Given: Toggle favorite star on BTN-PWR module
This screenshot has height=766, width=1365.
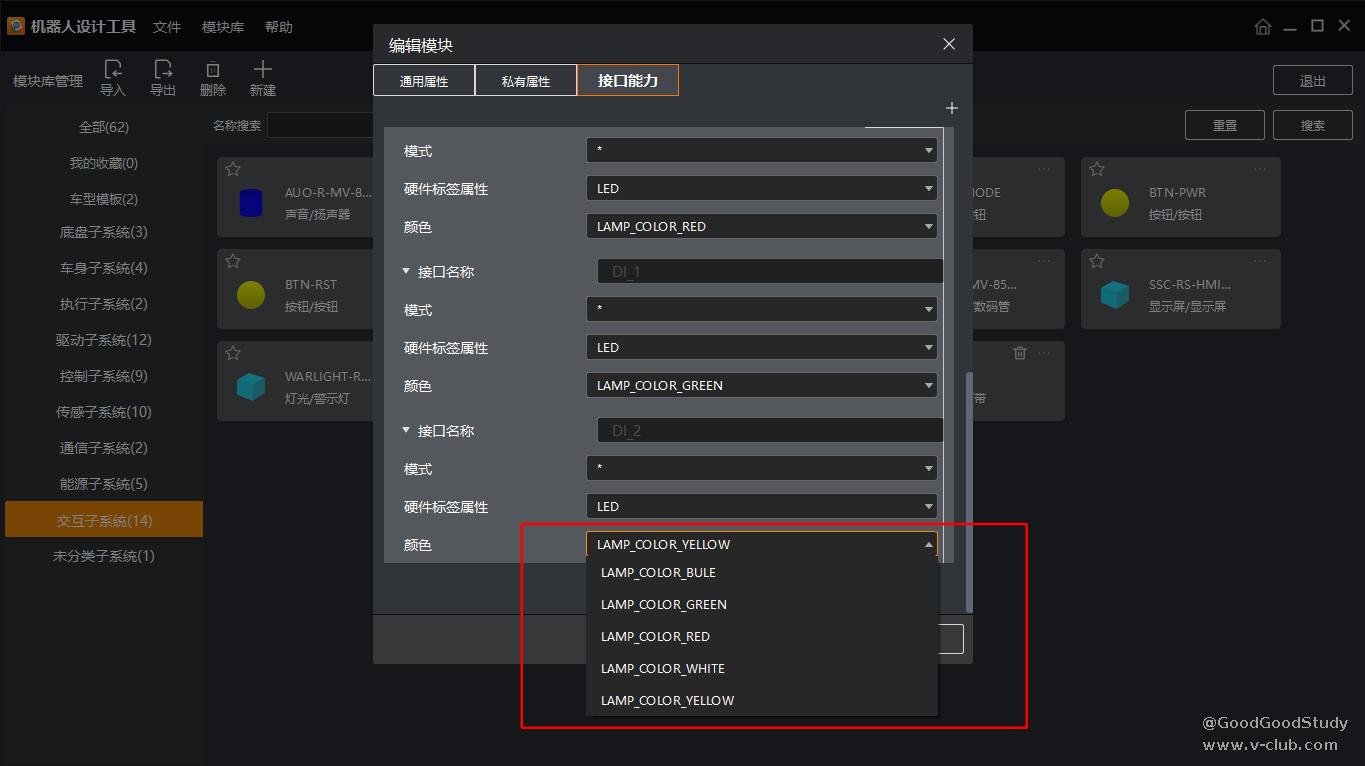Looking at the screenshot, I should click(1097, 169).
